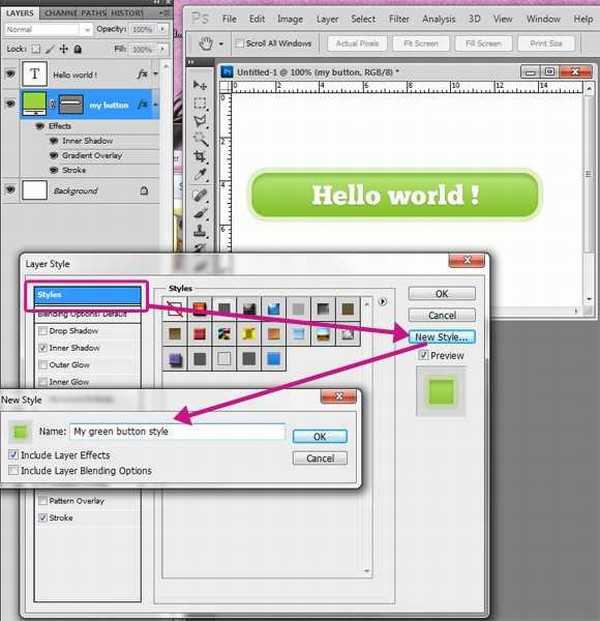This screenshot has height=621, width=600.
Task: Open the Styles panel flyout menu arrow
Action: pyautogui.click(x=383, y=300)
